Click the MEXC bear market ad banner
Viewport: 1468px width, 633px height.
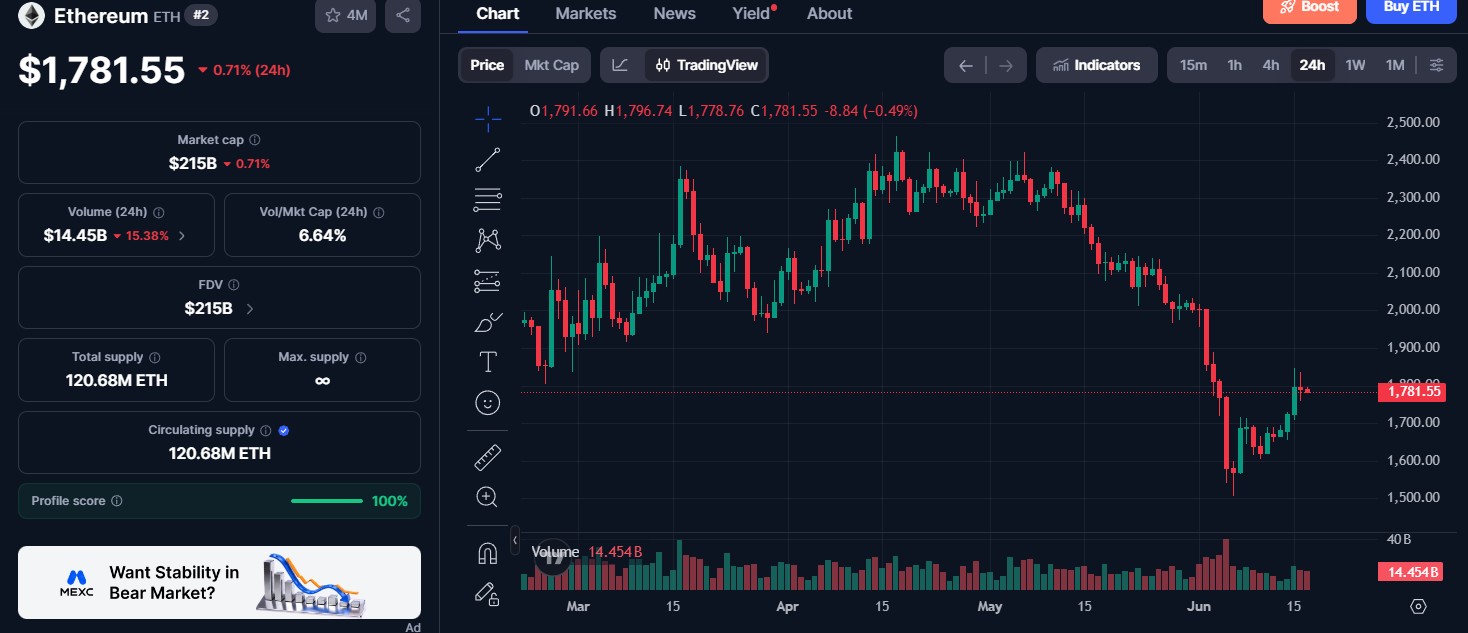pos(219,583)
